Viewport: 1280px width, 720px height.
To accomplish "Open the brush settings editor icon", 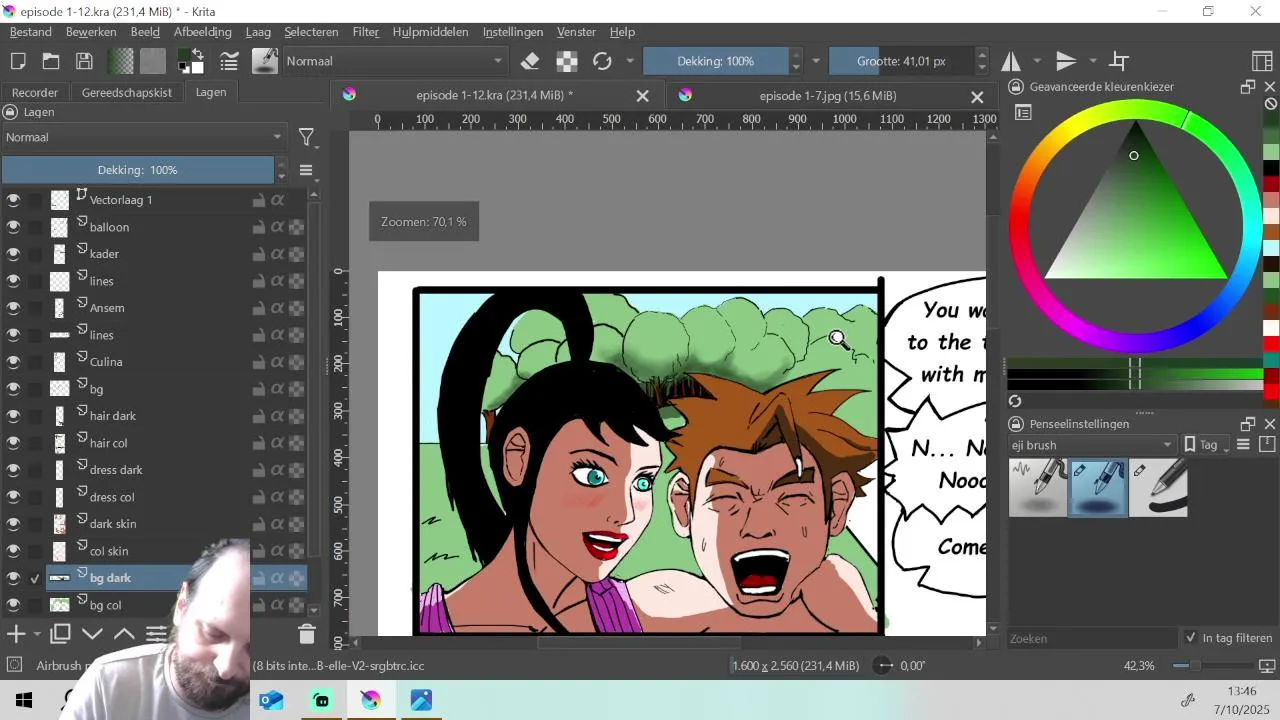I will [229, 61].
